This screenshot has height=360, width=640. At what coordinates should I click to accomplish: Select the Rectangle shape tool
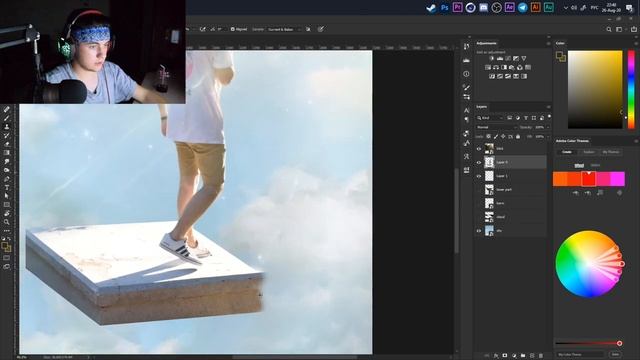[7, 204]
